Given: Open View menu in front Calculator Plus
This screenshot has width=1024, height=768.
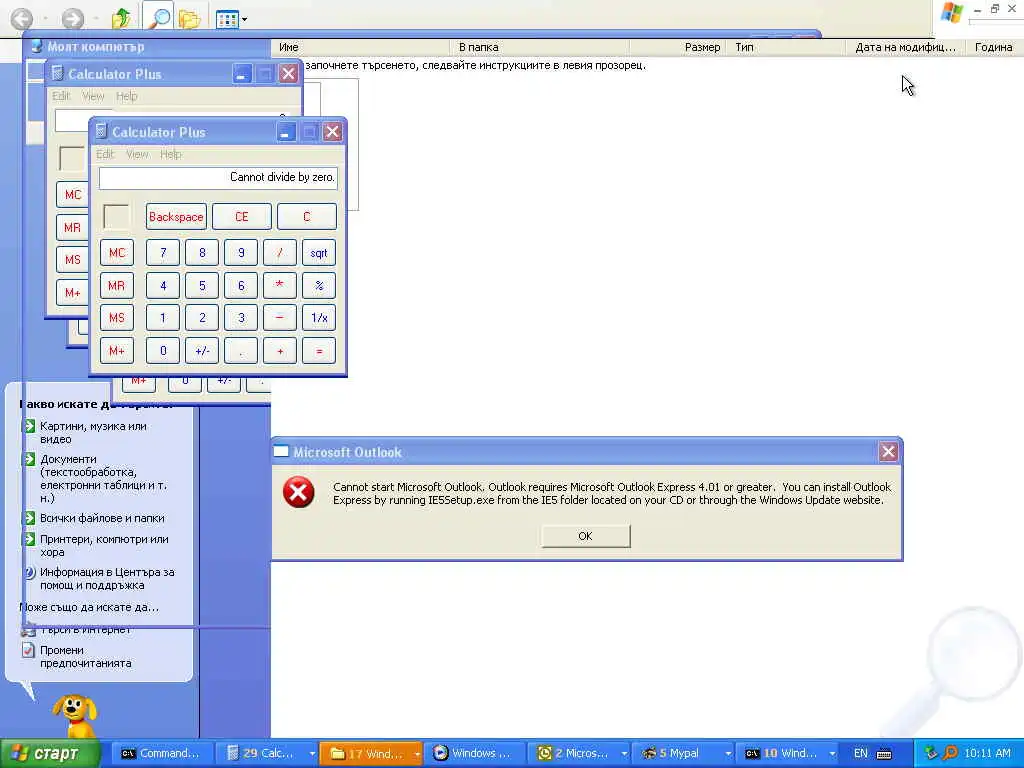Looking at the screenshot, I should 136,154.
